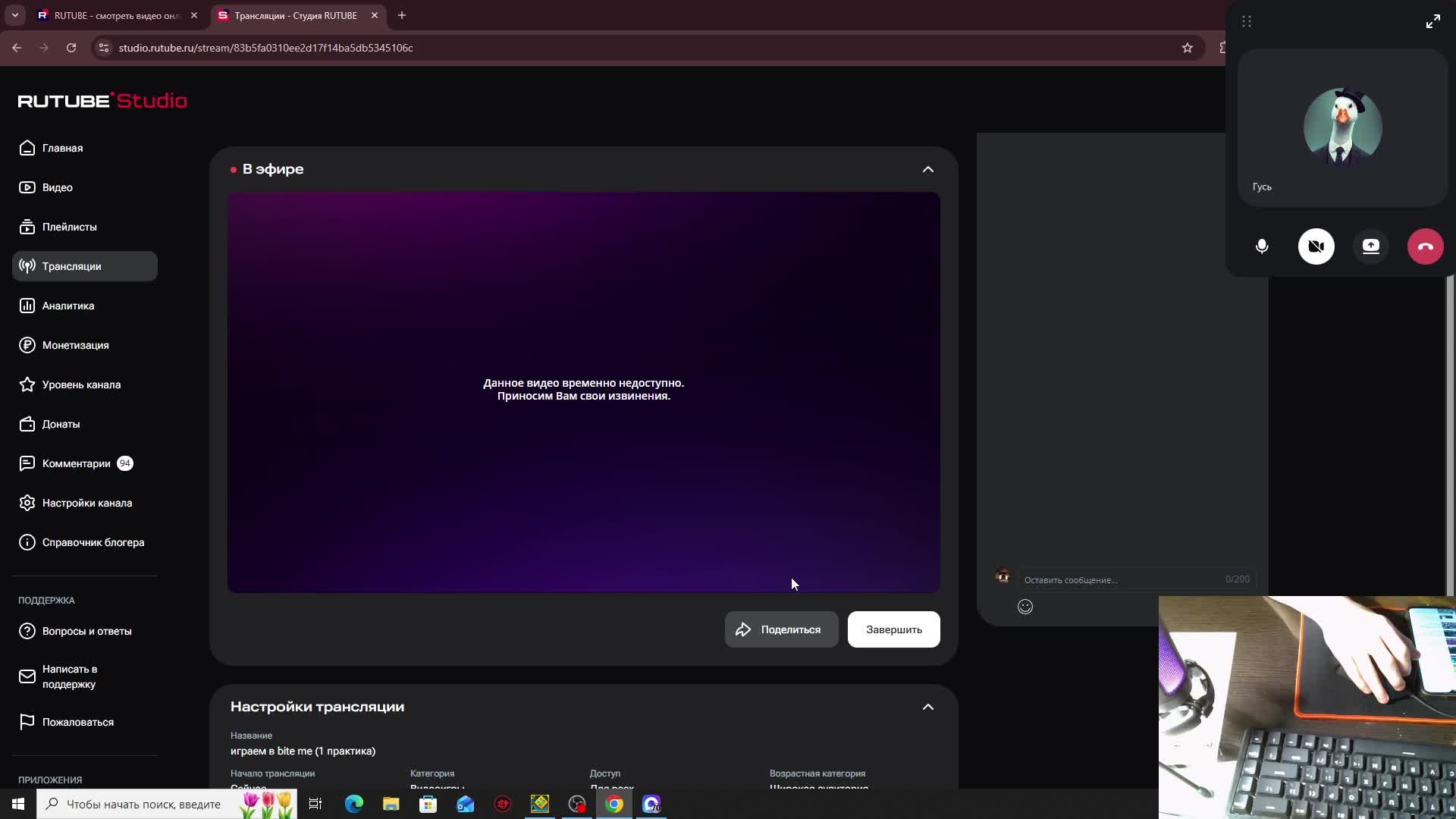Collapse 'Настройки трансляции' section

coord(927,707)
